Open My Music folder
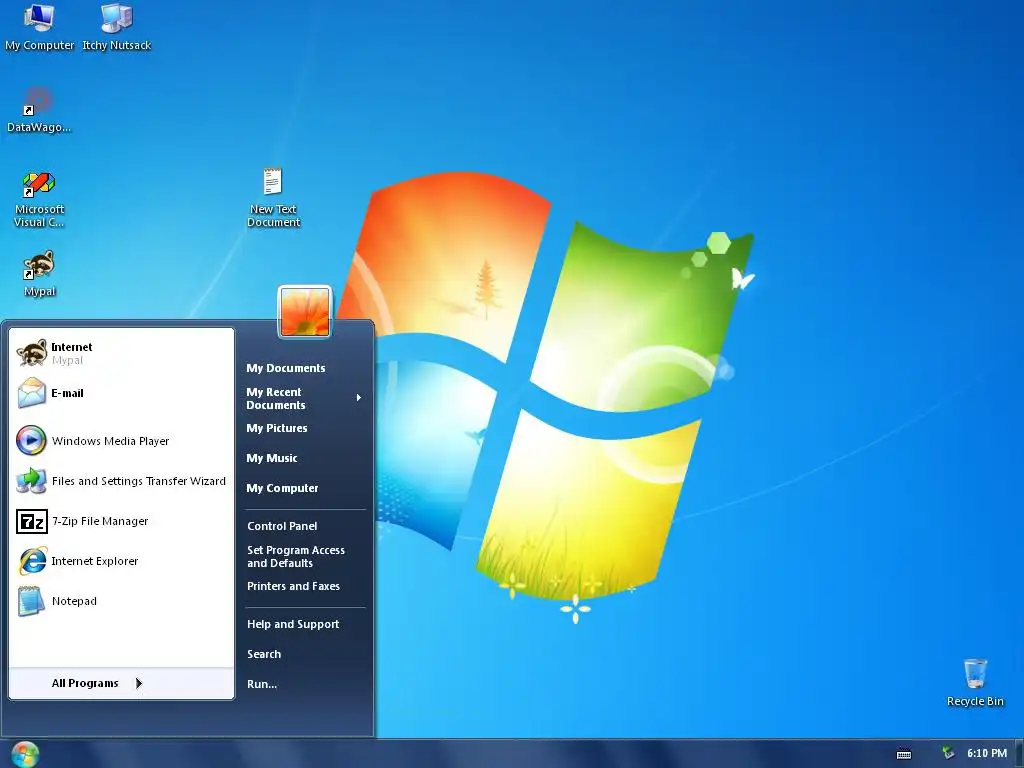The width and height of the screenshot is (1024, 768). [304, 458]
